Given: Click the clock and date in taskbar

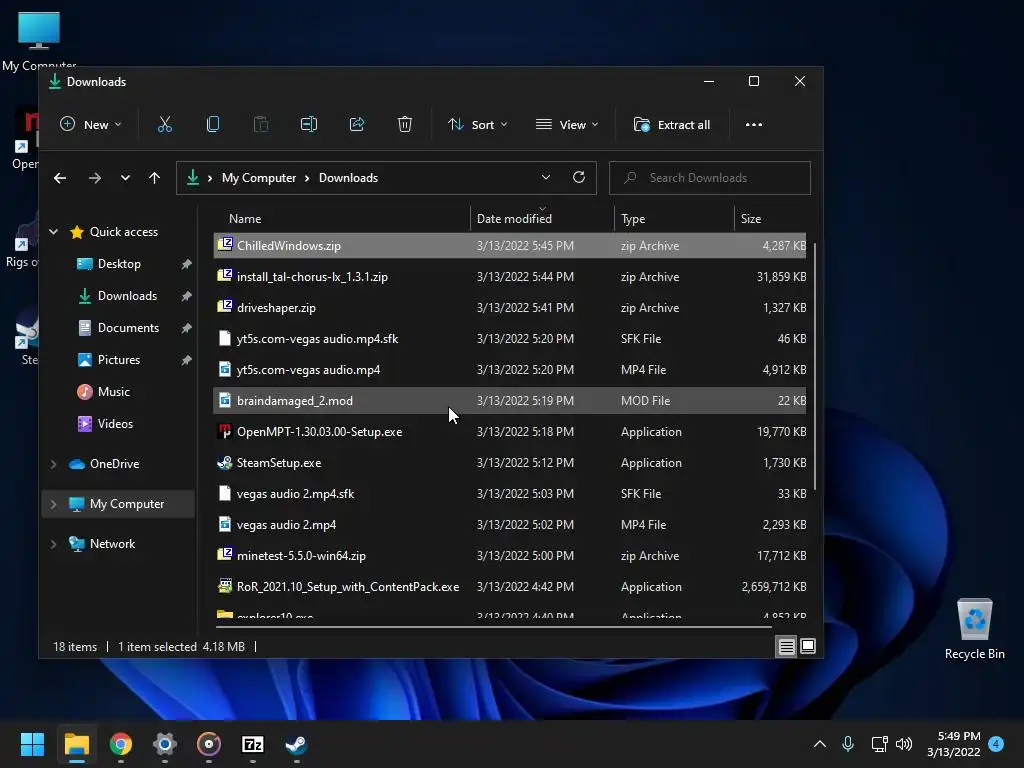Looking at the screenshot, I should point(954,744).
